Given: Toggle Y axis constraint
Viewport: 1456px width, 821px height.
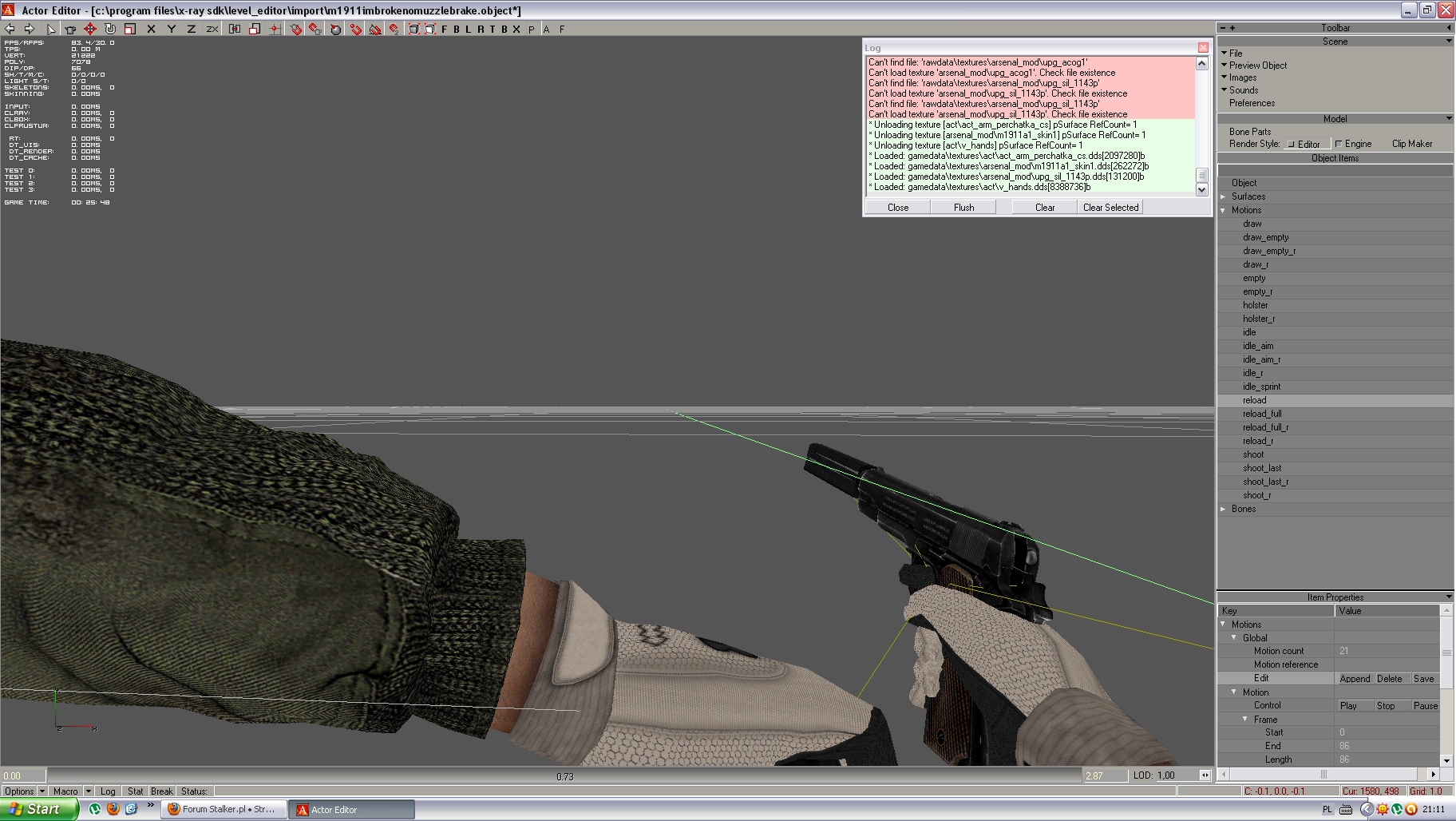Looking at the screenshot, I should pyautogui.click(x=171, y=29).
